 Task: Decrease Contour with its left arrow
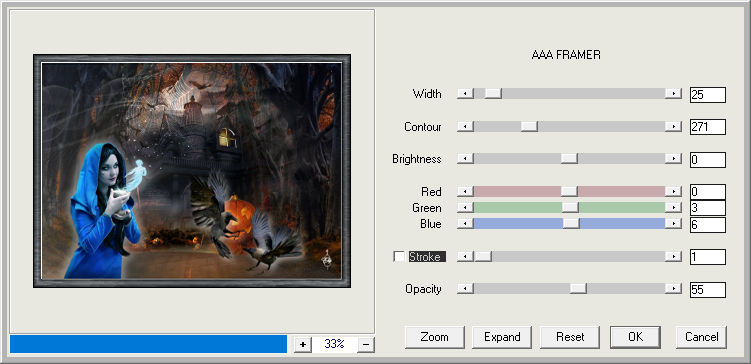coord(465,126)
